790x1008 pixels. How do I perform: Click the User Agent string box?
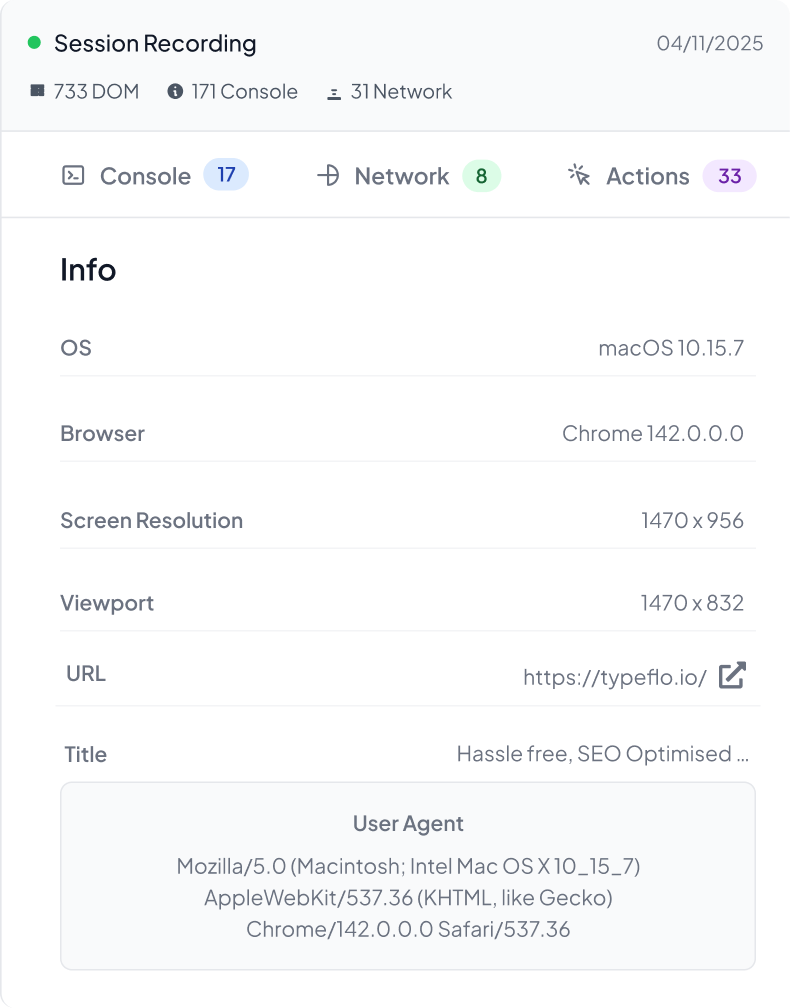point(408,876)
